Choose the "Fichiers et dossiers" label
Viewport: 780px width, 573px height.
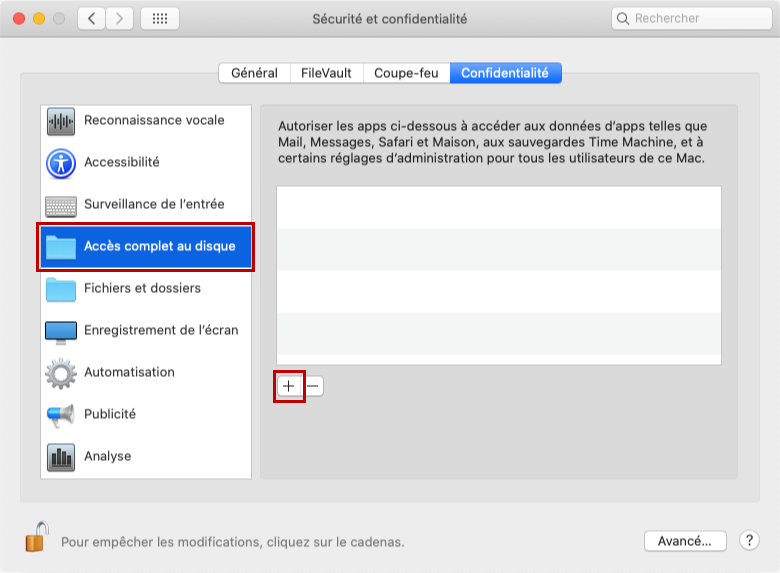pyautogui.click(x=142, y=288)
